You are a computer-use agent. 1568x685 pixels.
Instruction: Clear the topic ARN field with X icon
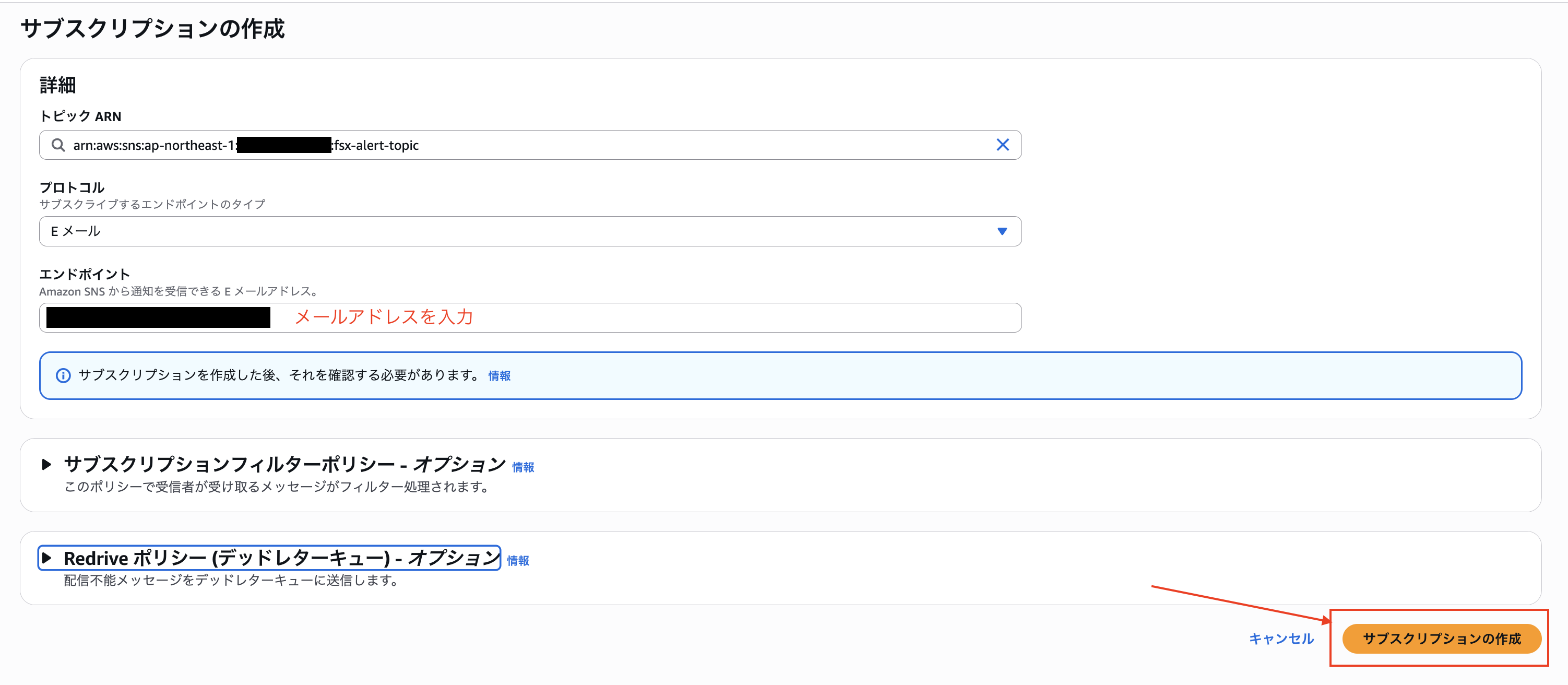pos(1002,145)
